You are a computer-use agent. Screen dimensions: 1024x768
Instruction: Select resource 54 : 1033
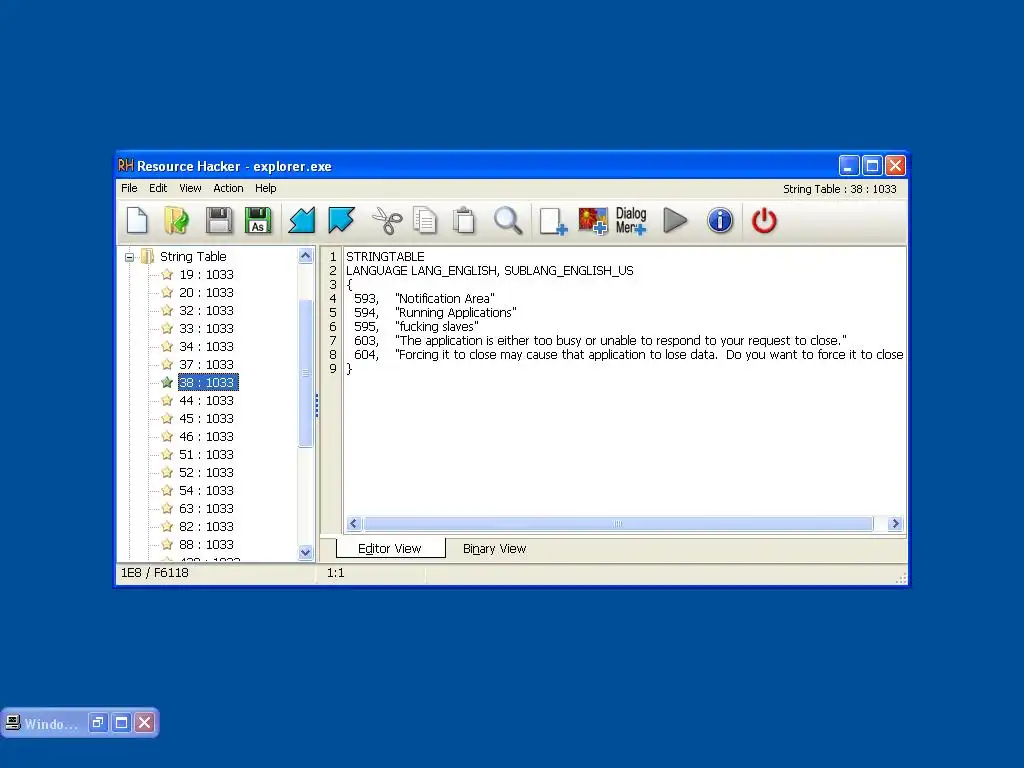coord(206,490)
